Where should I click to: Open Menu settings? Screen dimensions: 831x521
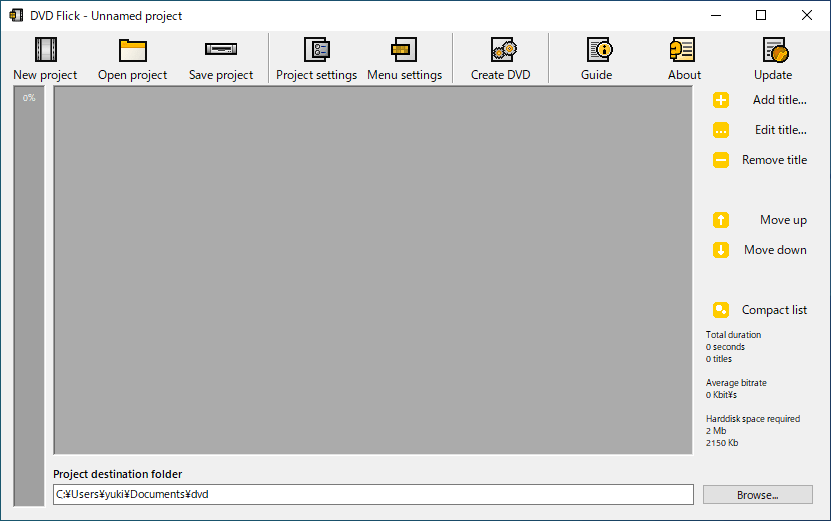click(x=404, y=59)
